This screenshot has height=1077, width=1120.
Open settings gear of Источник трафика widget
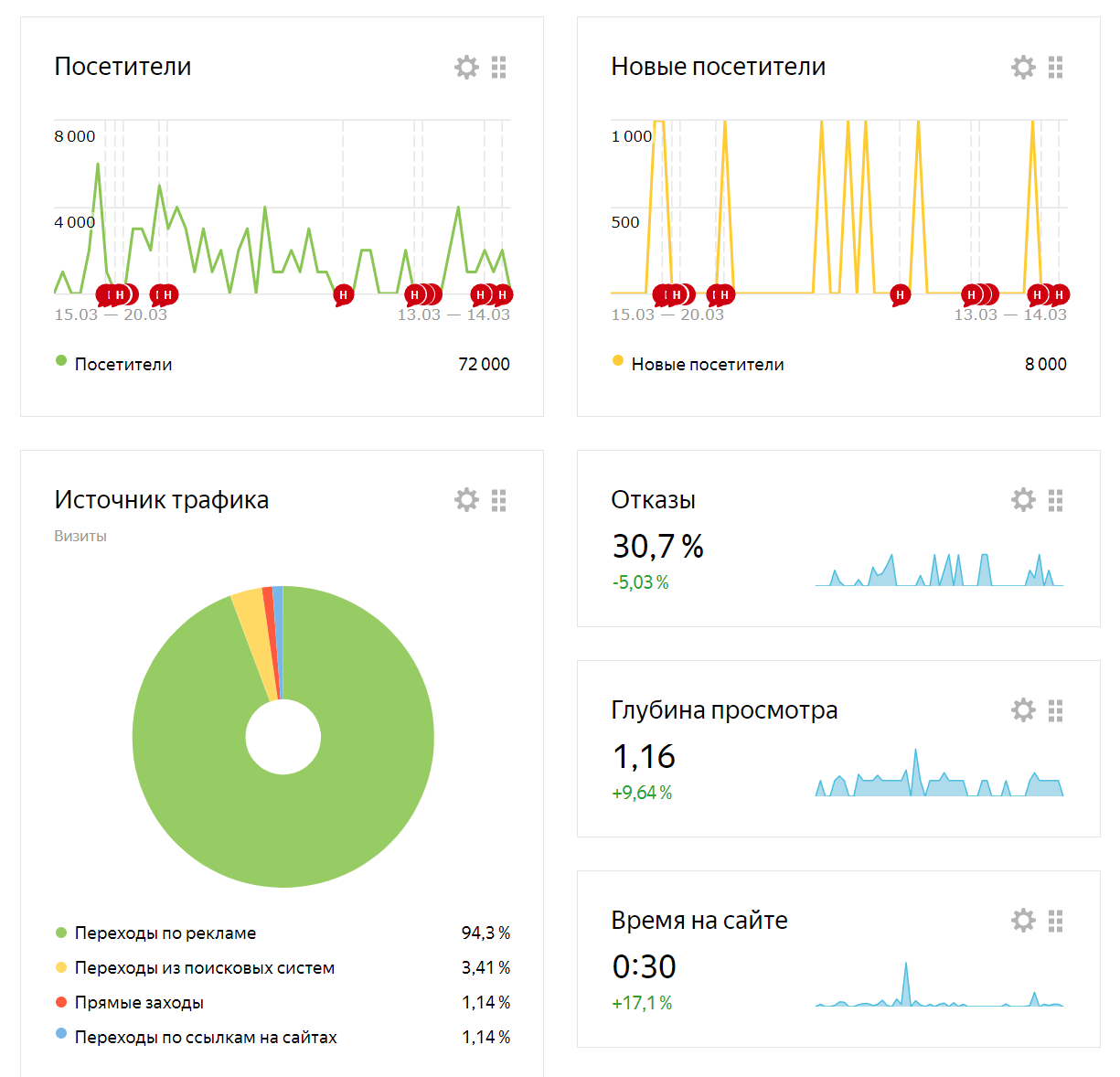pyautogui.click(x=466, y=500)
